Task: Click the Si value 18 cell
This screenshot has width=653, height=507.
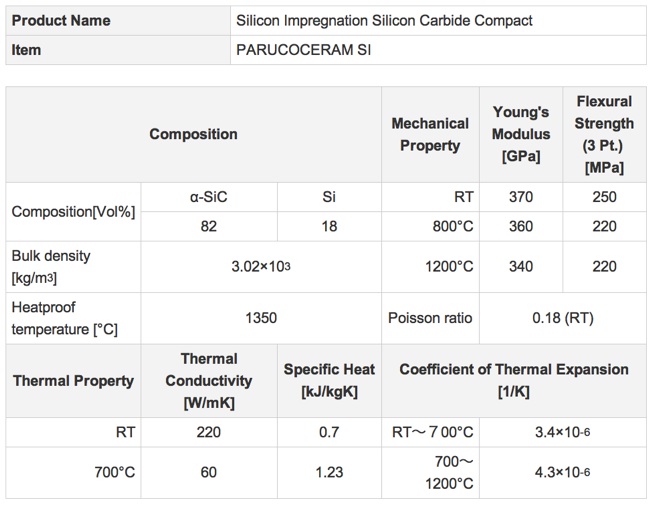Action: click(x=329, y=226)
